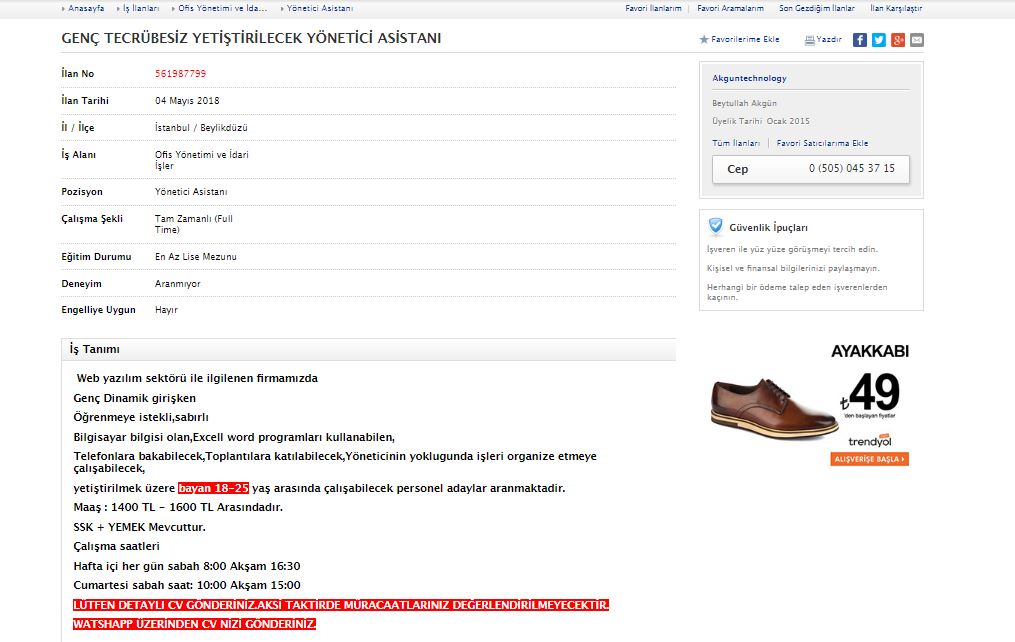This screenshot has width=1015, height=642.
Task: Share the listing on Twitter
Action: [879, 40]
